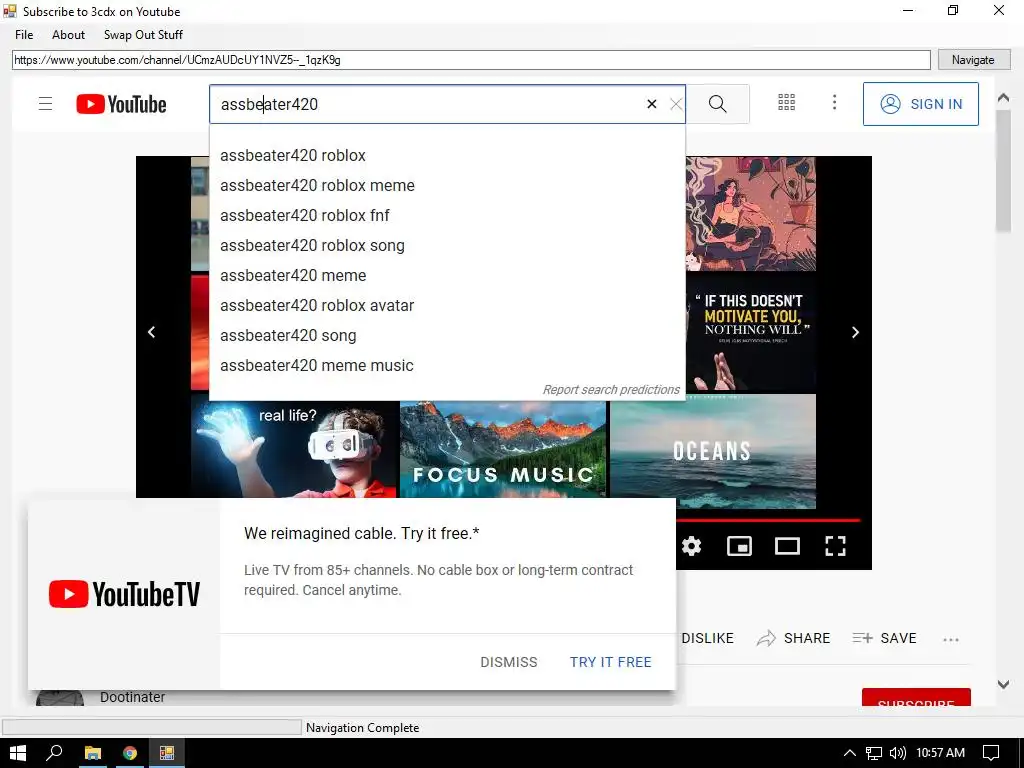Open the YouTube apps grid icon
This screenshot has width=1024, height=768.
click(x=786, y=103)
